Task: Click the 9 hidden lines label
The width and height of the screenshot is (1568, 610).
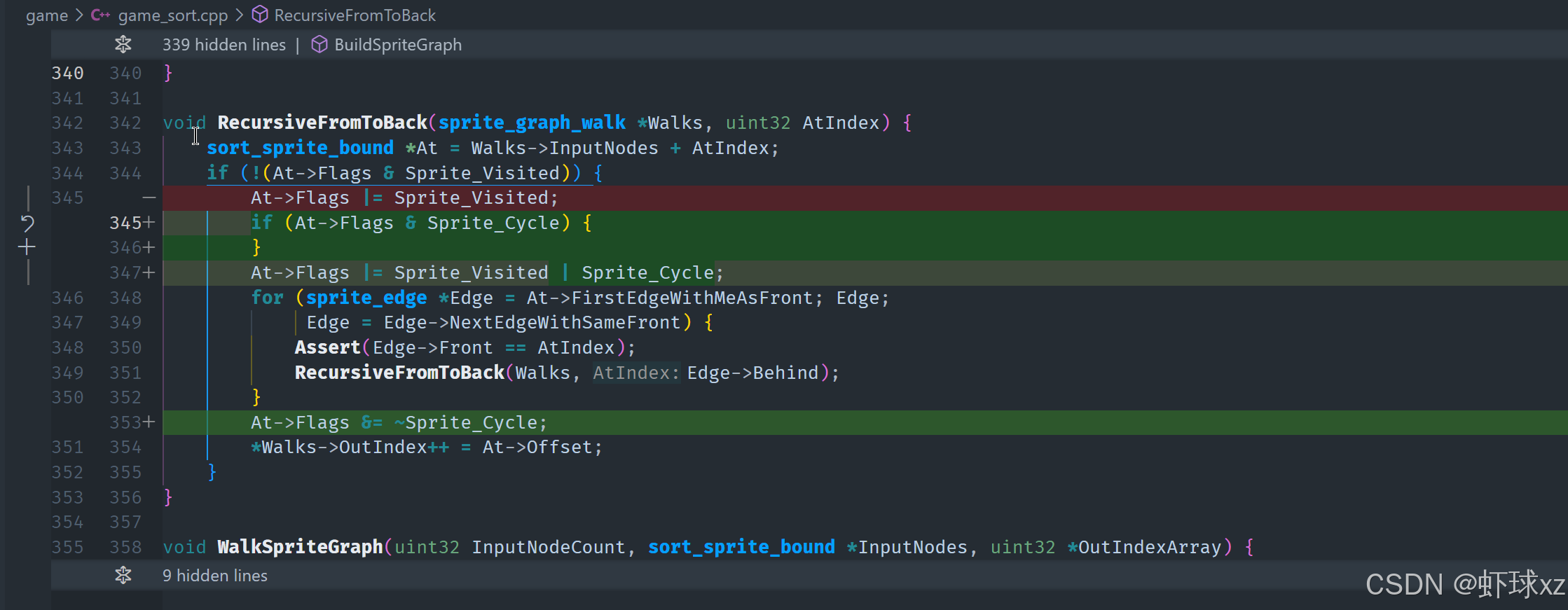Action: coord(215,576)
